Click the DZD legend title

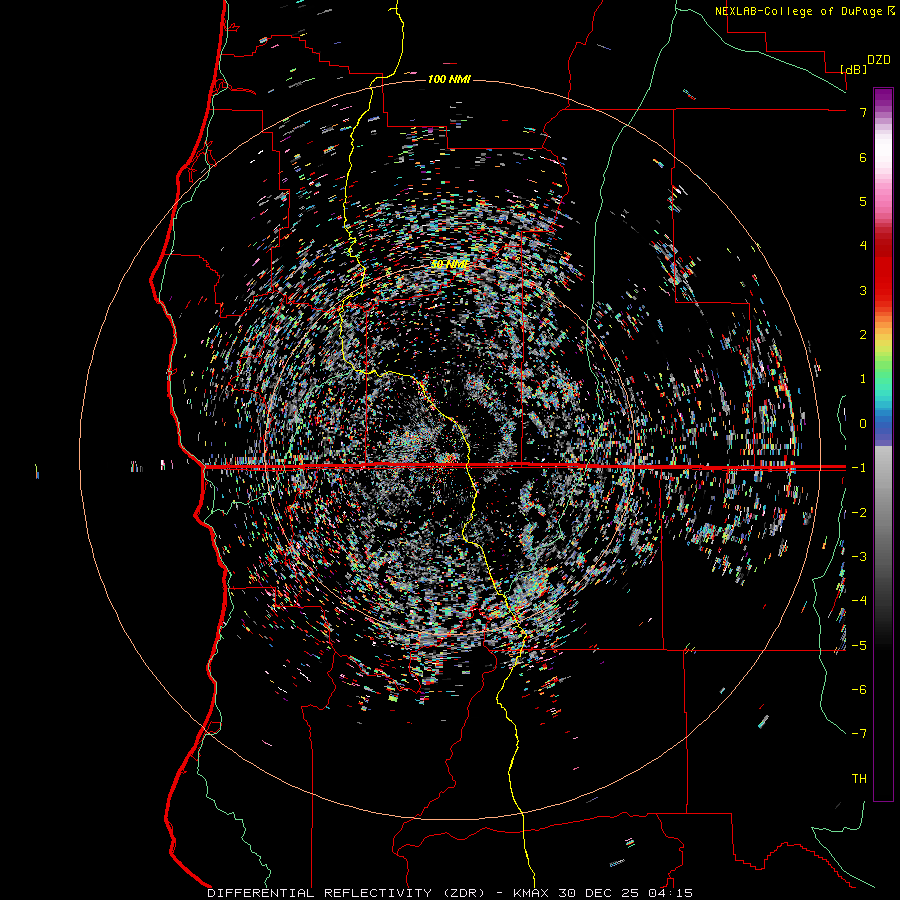coord(878,60)
